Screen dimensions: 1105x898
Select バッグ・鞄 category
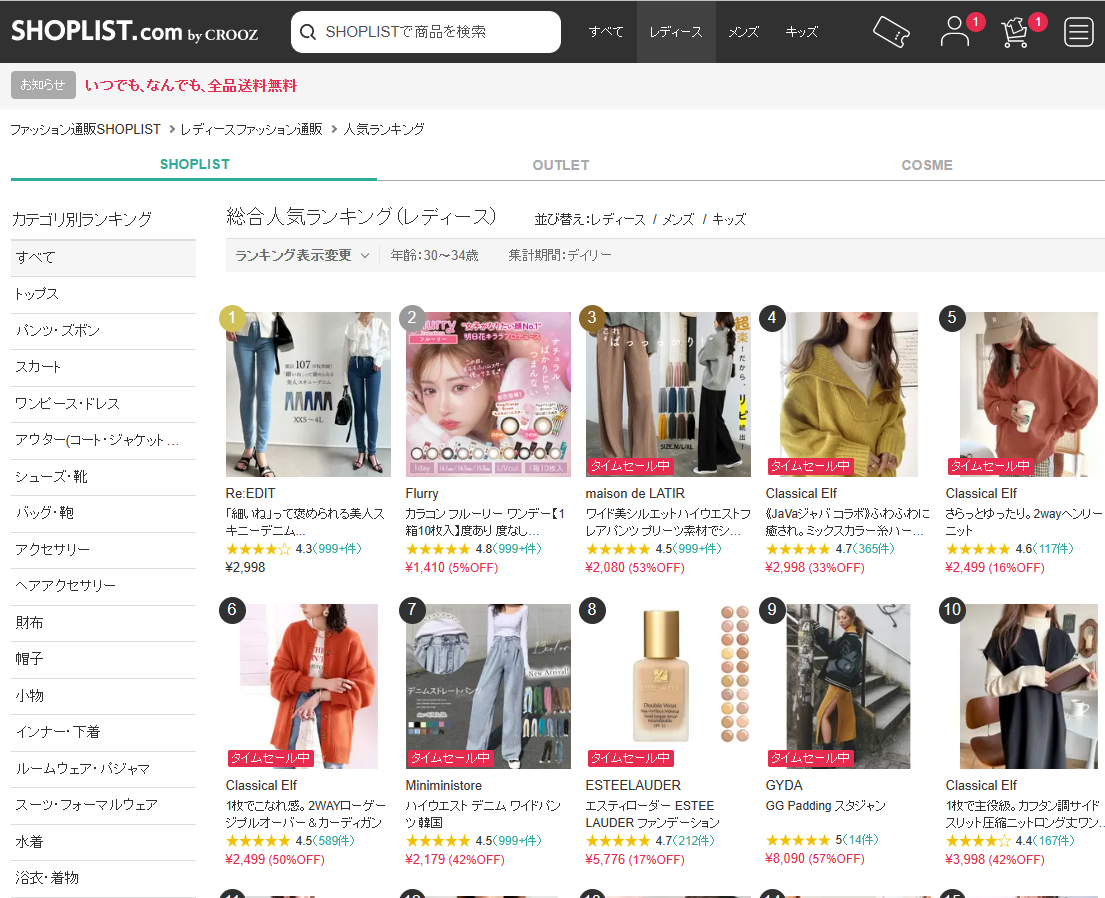(x=104, y=513)
